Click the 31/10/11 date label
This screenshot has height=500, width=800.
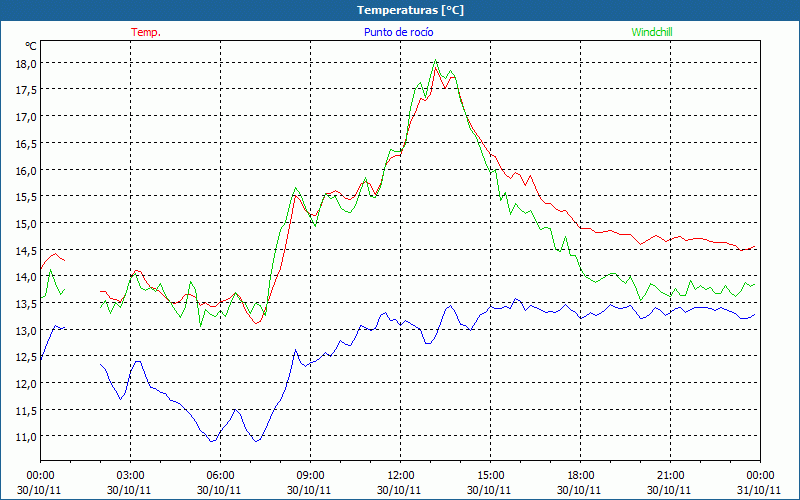point(760,490)
